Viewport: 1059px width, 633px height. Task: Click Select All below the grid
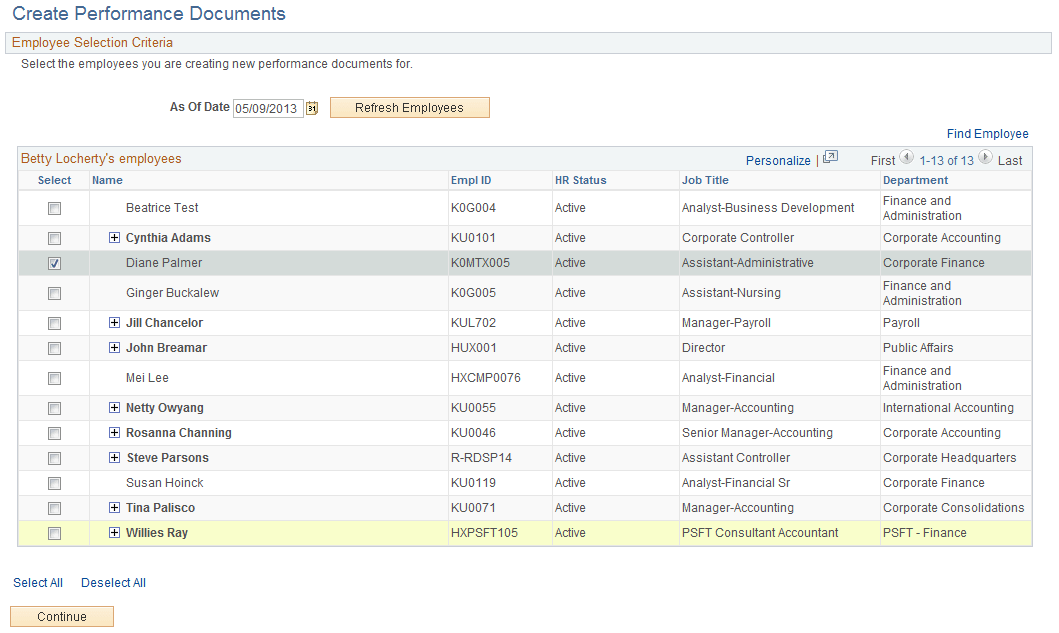(37, 582)
